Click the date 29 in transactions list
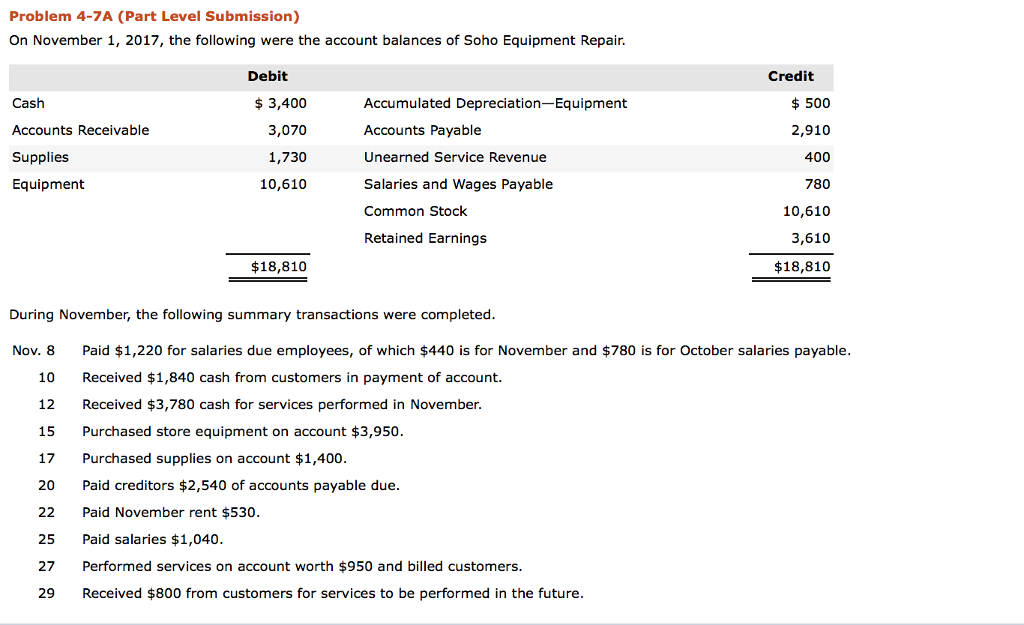This screenshot has width=1024, height=625. coord(46,593)
